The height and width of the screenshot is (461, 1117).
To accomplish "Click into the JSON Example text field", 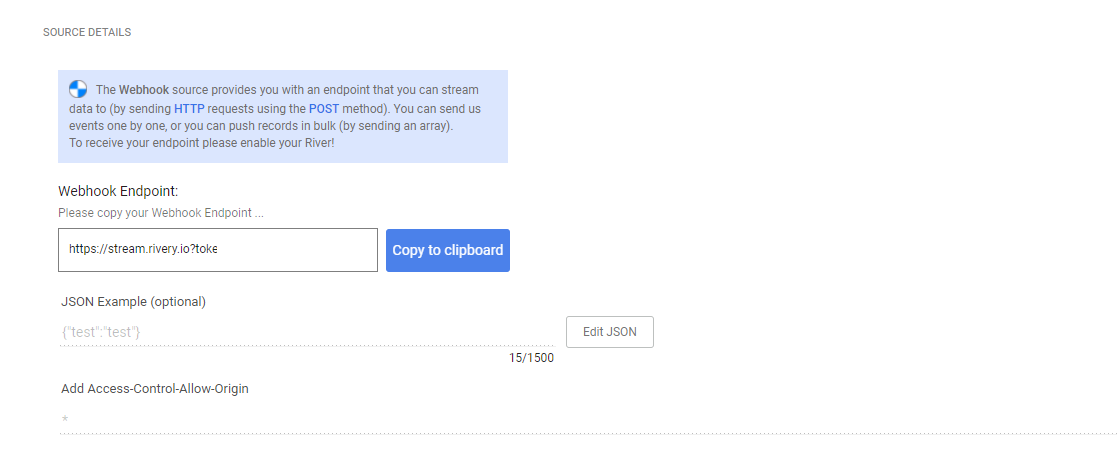I will point(306,332).
